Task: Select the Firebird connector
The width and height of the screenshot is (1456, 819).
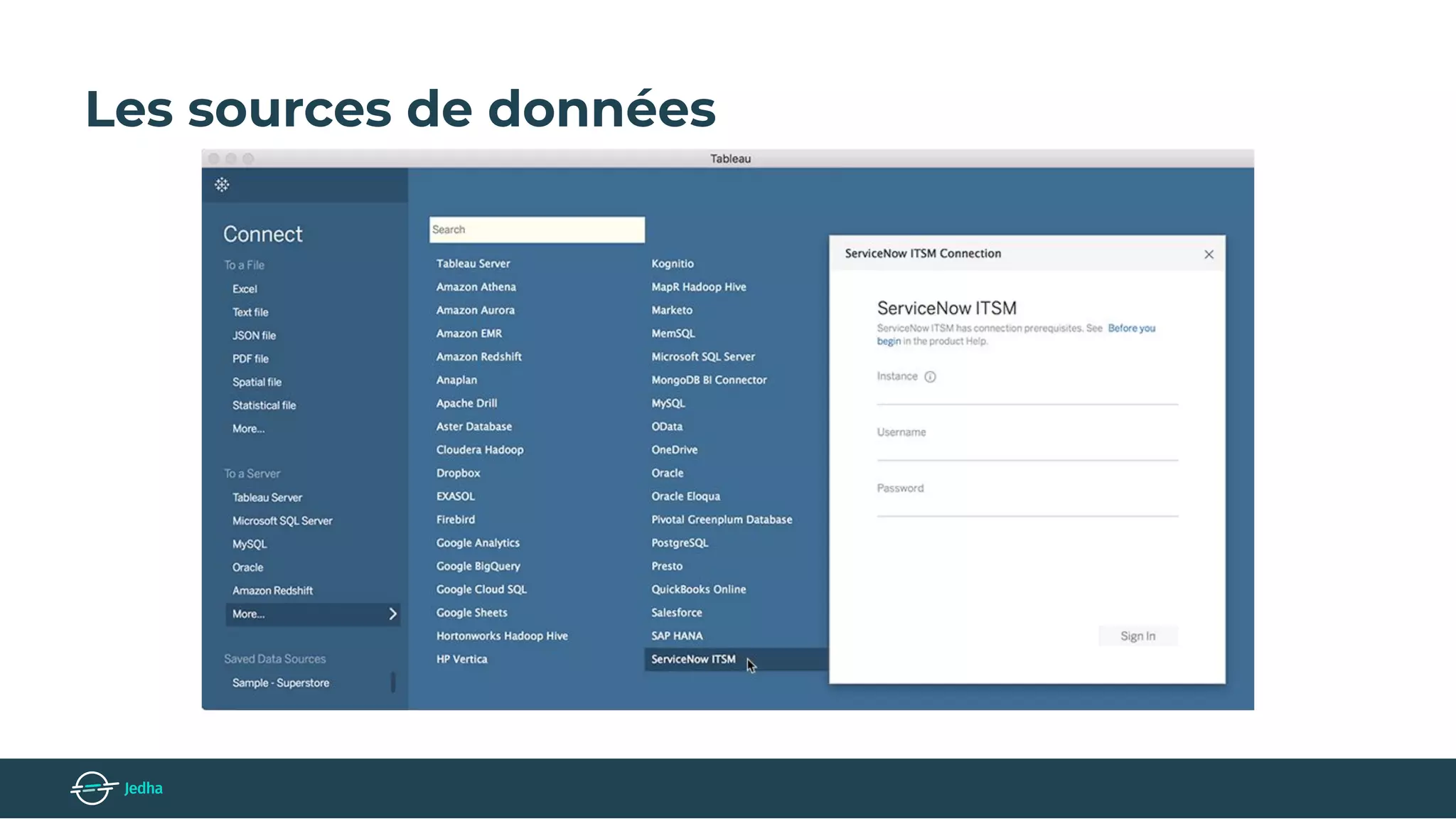Action: pos(456,520)
